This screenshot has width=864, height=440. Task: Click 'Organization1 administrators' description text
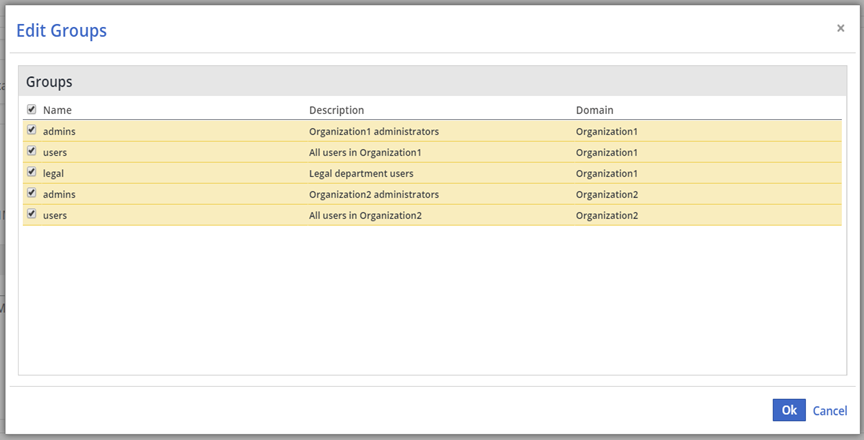[x=374, y=131]
